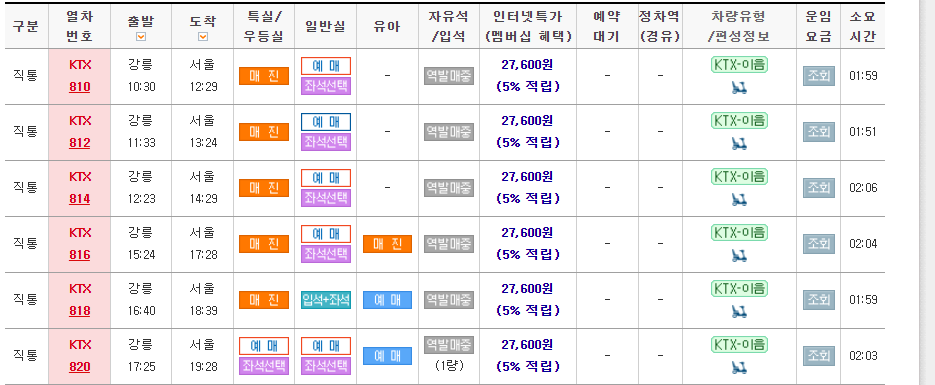935x385 pixels.
Task: Click sold-out 매진 first class for KTX 818
Action: [x=264, y=300]
